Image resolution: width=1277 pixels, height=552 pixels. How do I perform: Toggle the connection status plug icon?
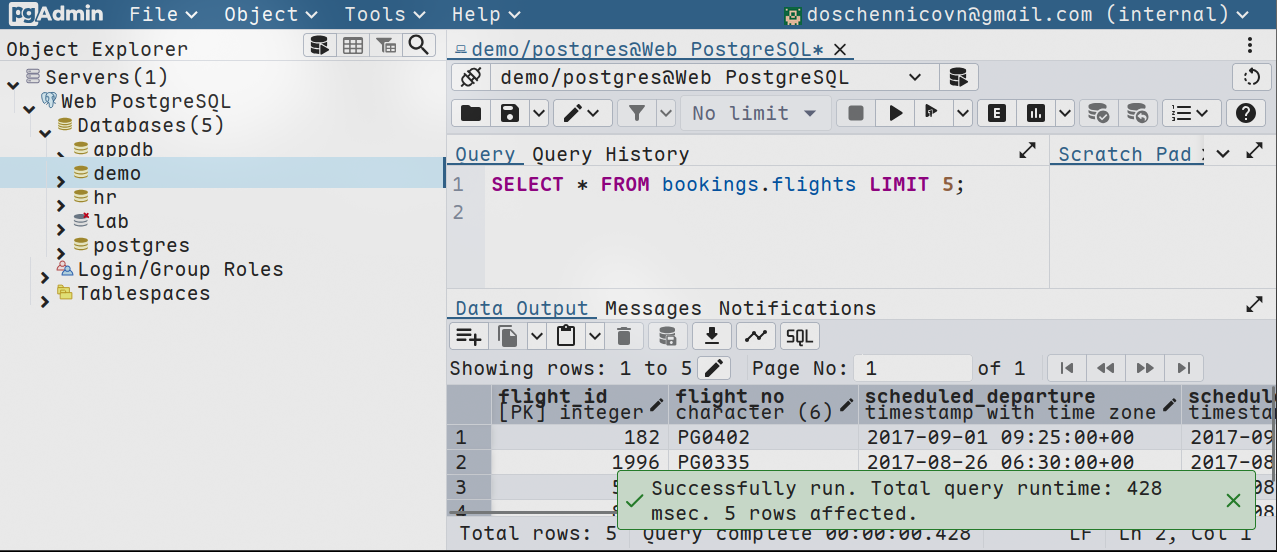point(471,78)
